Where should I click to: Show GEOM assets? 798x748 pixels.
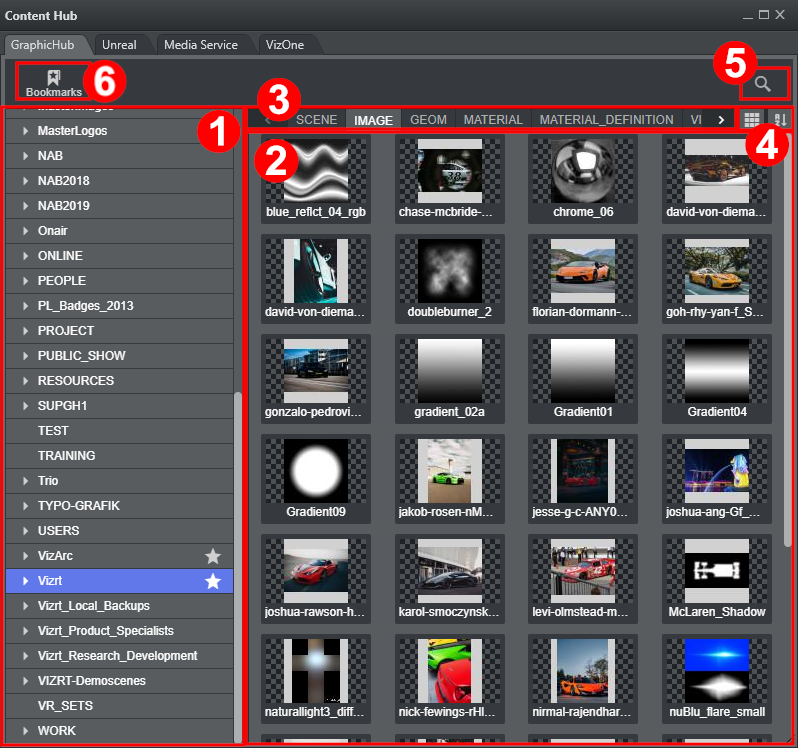click(428, 120)
